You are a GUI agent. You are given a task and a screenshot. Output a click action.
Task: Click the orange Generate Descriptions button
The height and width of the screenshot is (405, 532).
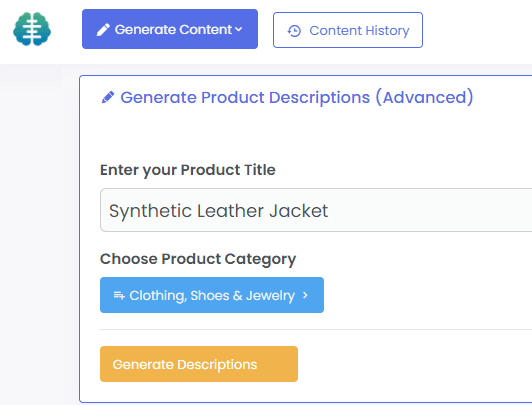point(199,364)
